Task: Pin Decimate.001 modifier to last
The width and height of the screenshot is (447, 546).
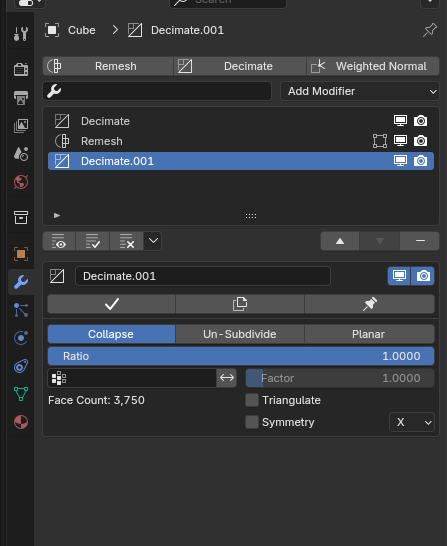Action: pos(370,304)
